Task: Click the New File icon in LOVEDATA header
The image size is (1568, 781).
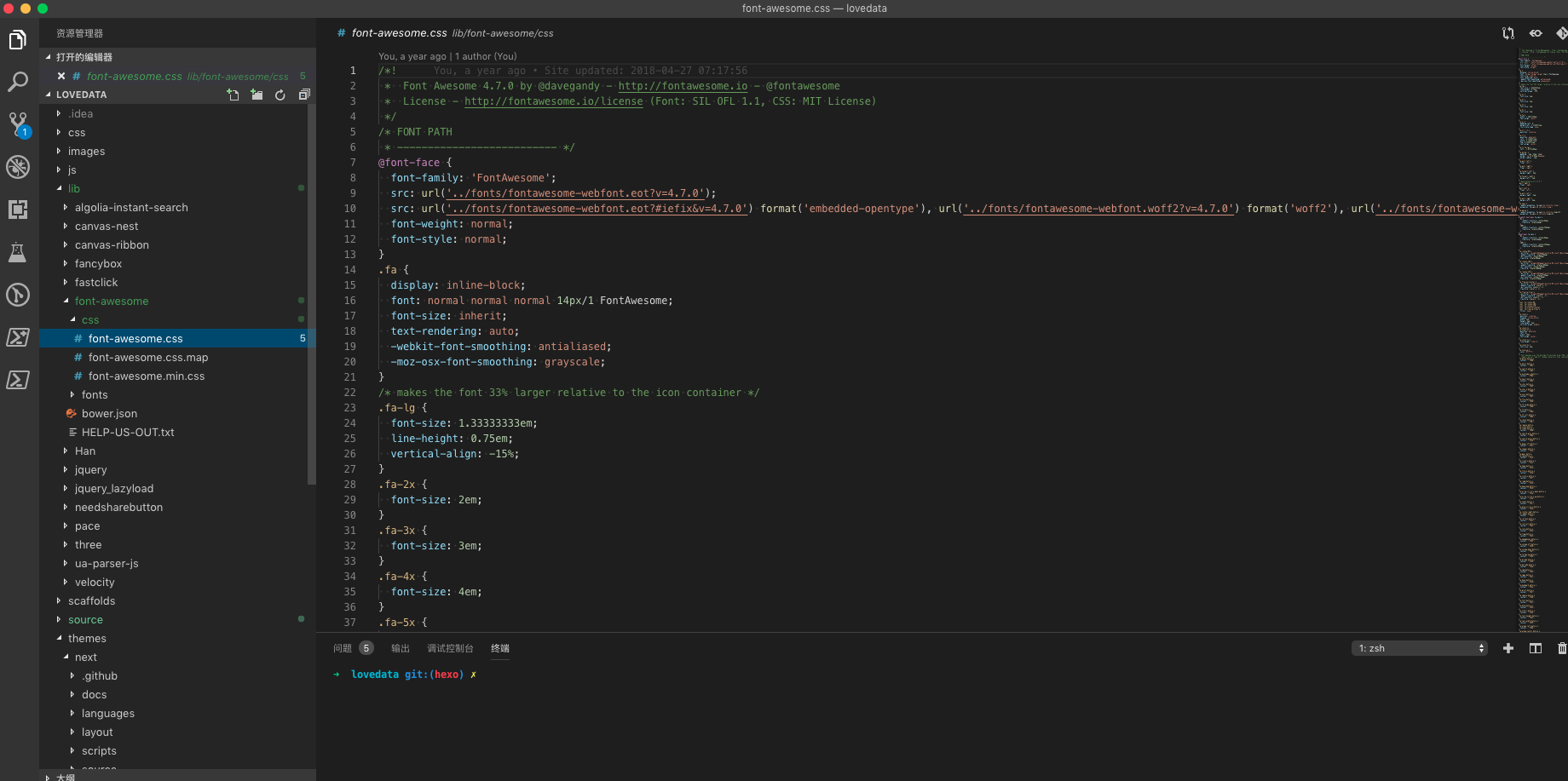Action: tap(233, 95)
